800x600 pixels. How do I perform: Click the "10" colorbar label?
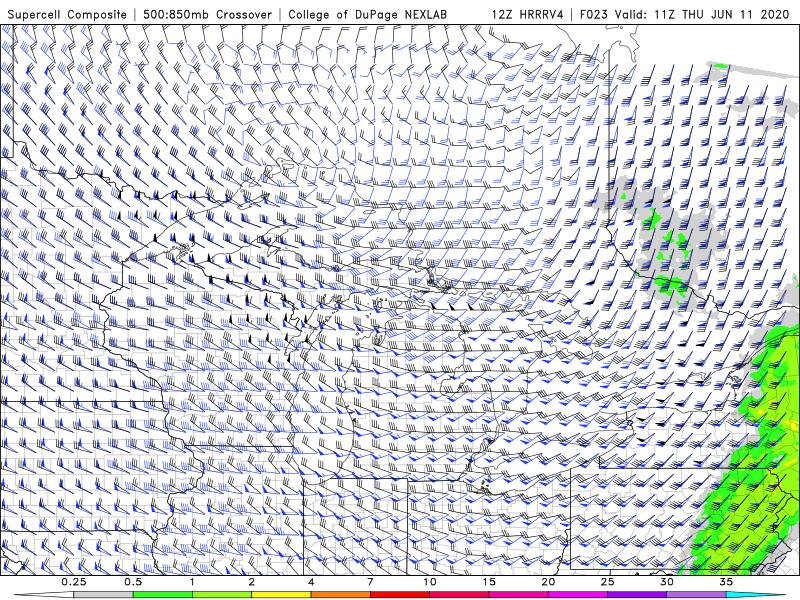click(430, 582)
